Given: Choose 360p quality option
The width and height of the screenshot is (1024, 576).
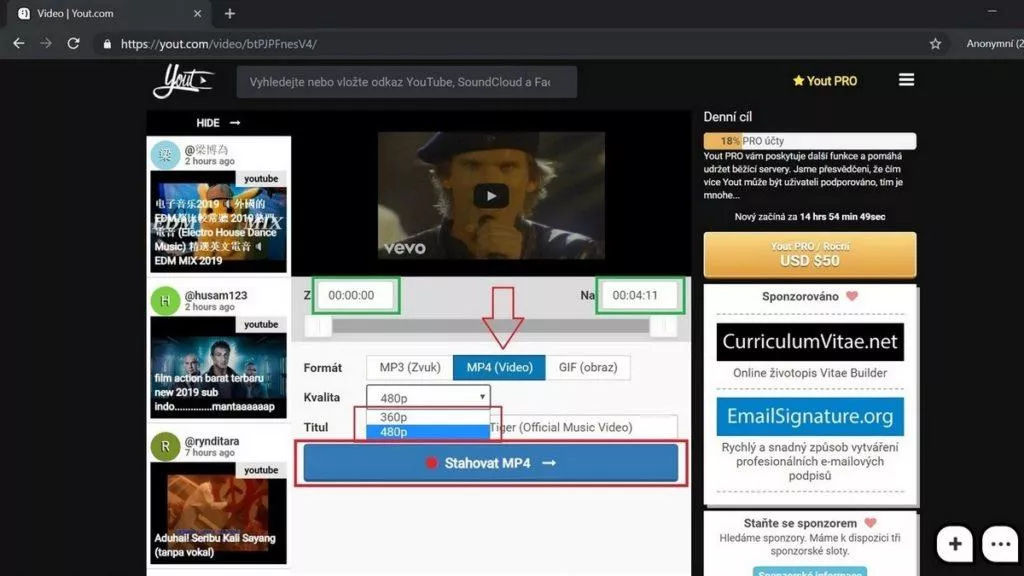Looking at the screenshot, I should click(x=428, y=417).
